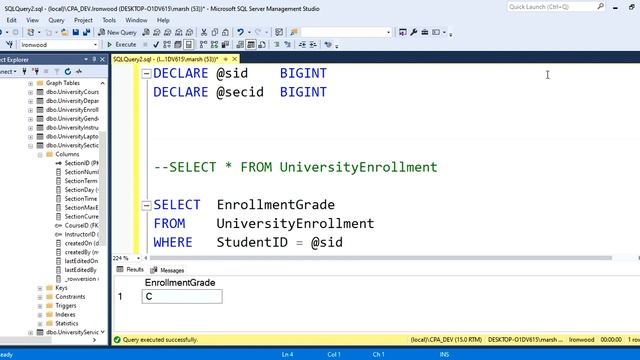The image size is (640, 360).
Task: Toggle Include Actual Execution Plan icon
Action: pos(203,44)
